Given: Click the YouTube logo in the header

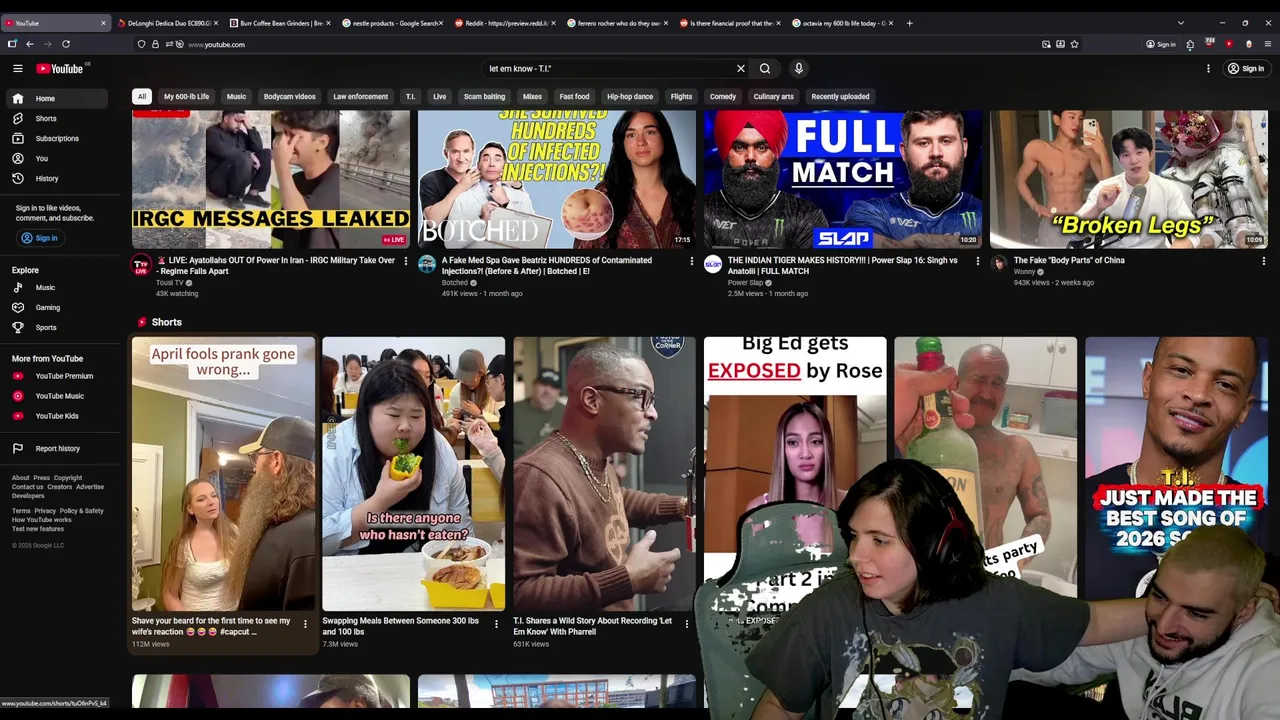Looking at the screenshot, I should coord(60,68).
